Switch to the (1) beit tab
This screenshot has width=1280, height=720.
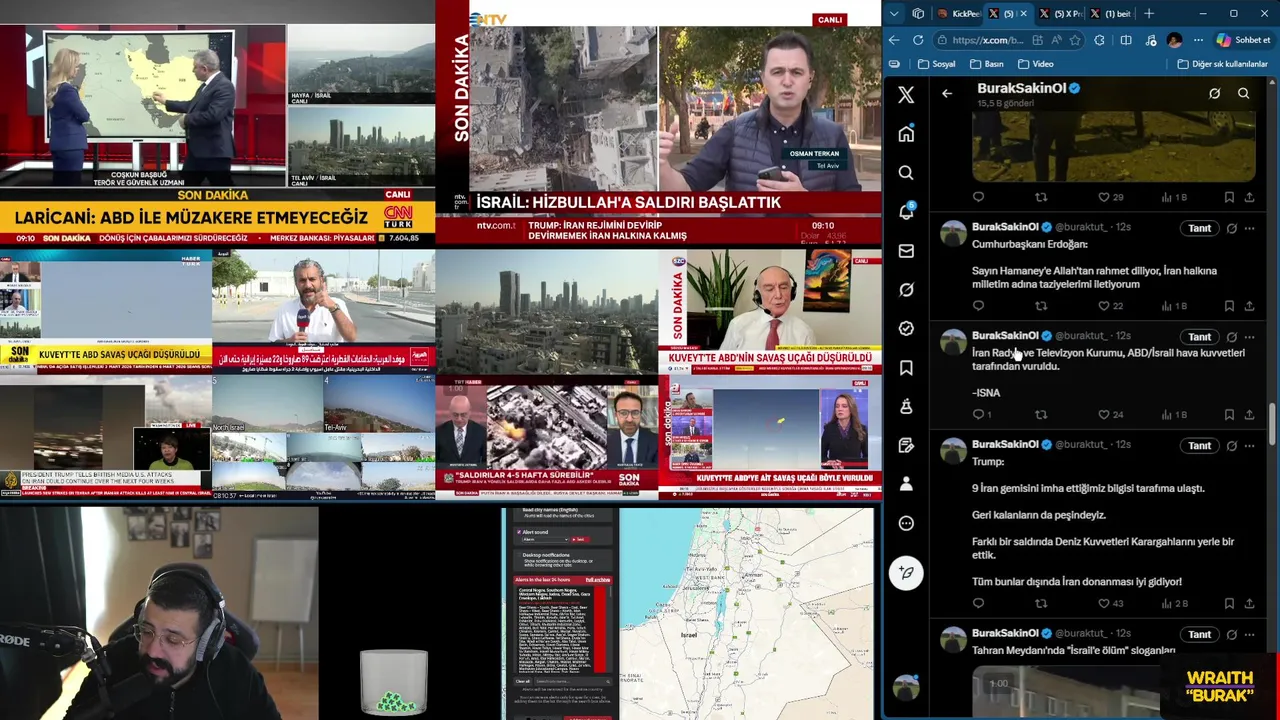pyautogui.click(x=1110, y=13)
